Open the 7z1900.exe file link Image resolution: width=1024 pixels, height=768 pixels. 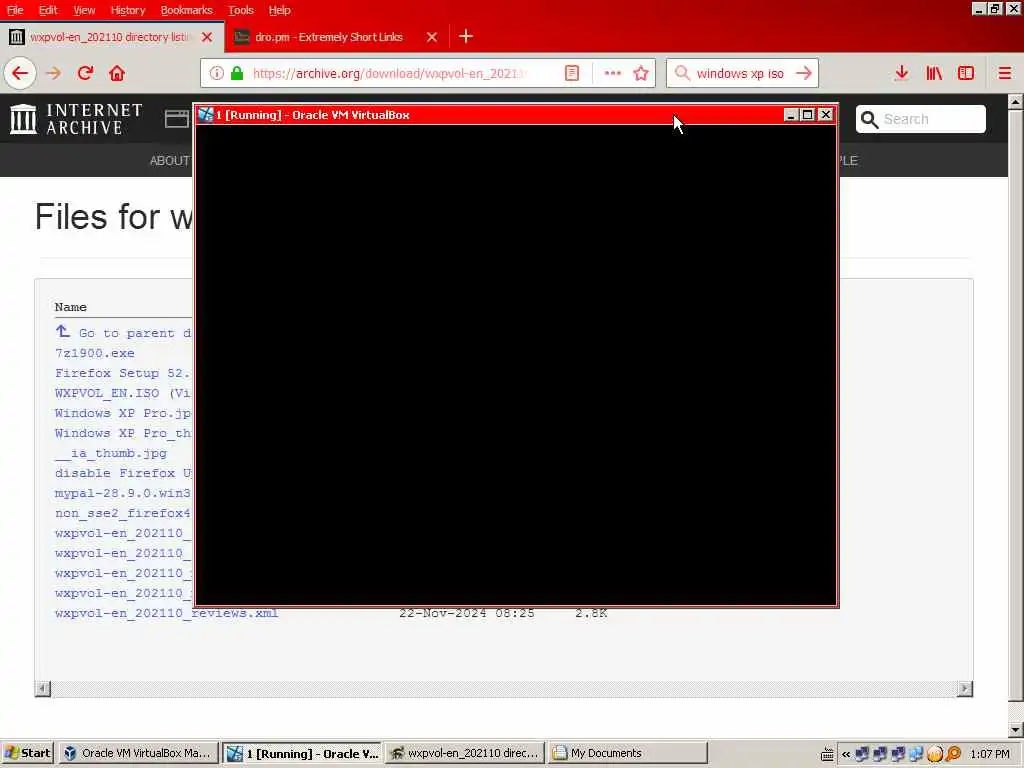[95, 353]
